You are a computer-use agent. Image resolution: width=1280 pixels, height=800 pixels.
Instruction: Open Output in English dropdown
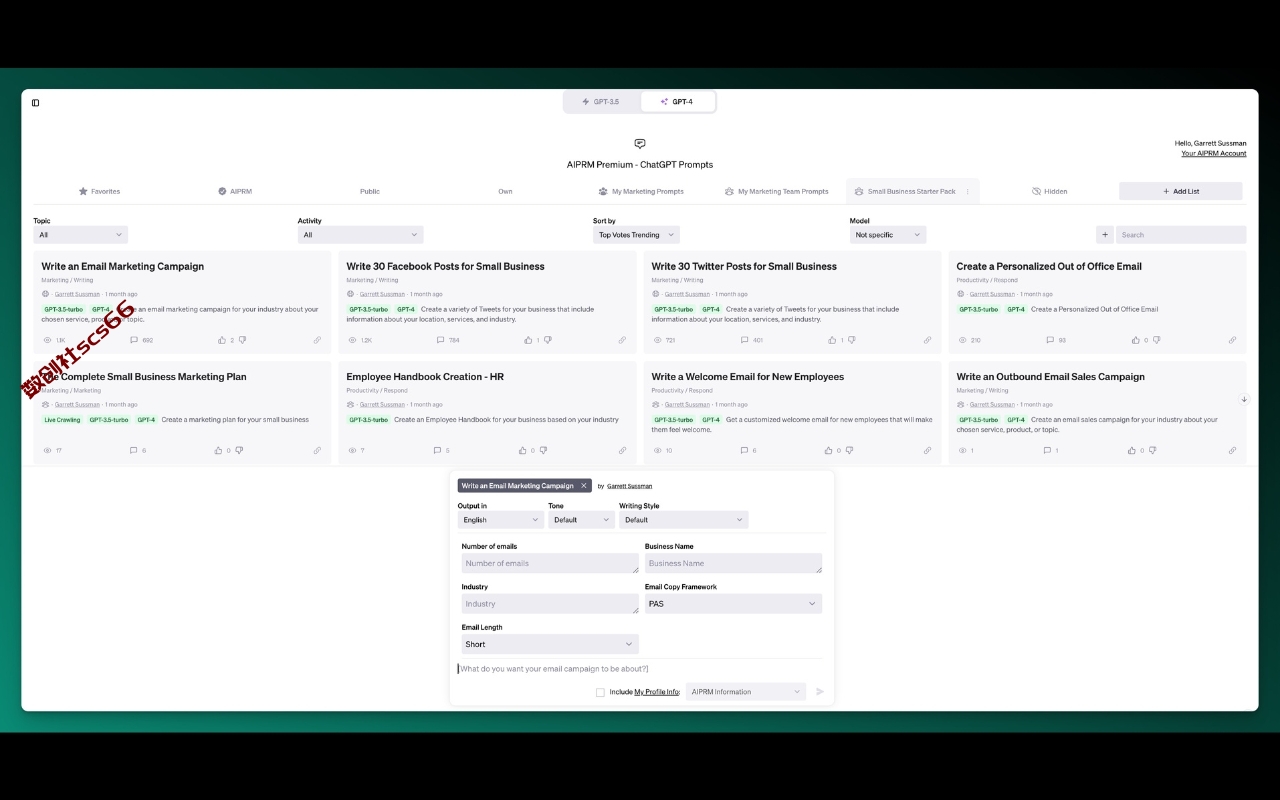coord(501,520)
